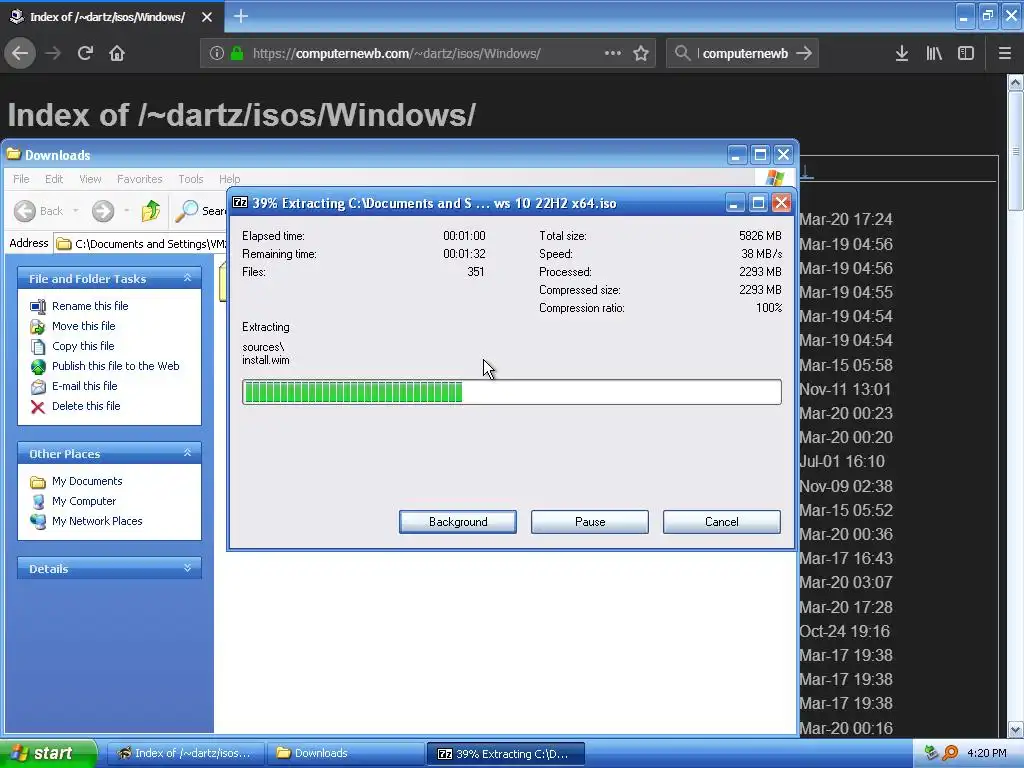Open the Firefox library
The width and height of the screenshot is (1024, 768).
934,53
